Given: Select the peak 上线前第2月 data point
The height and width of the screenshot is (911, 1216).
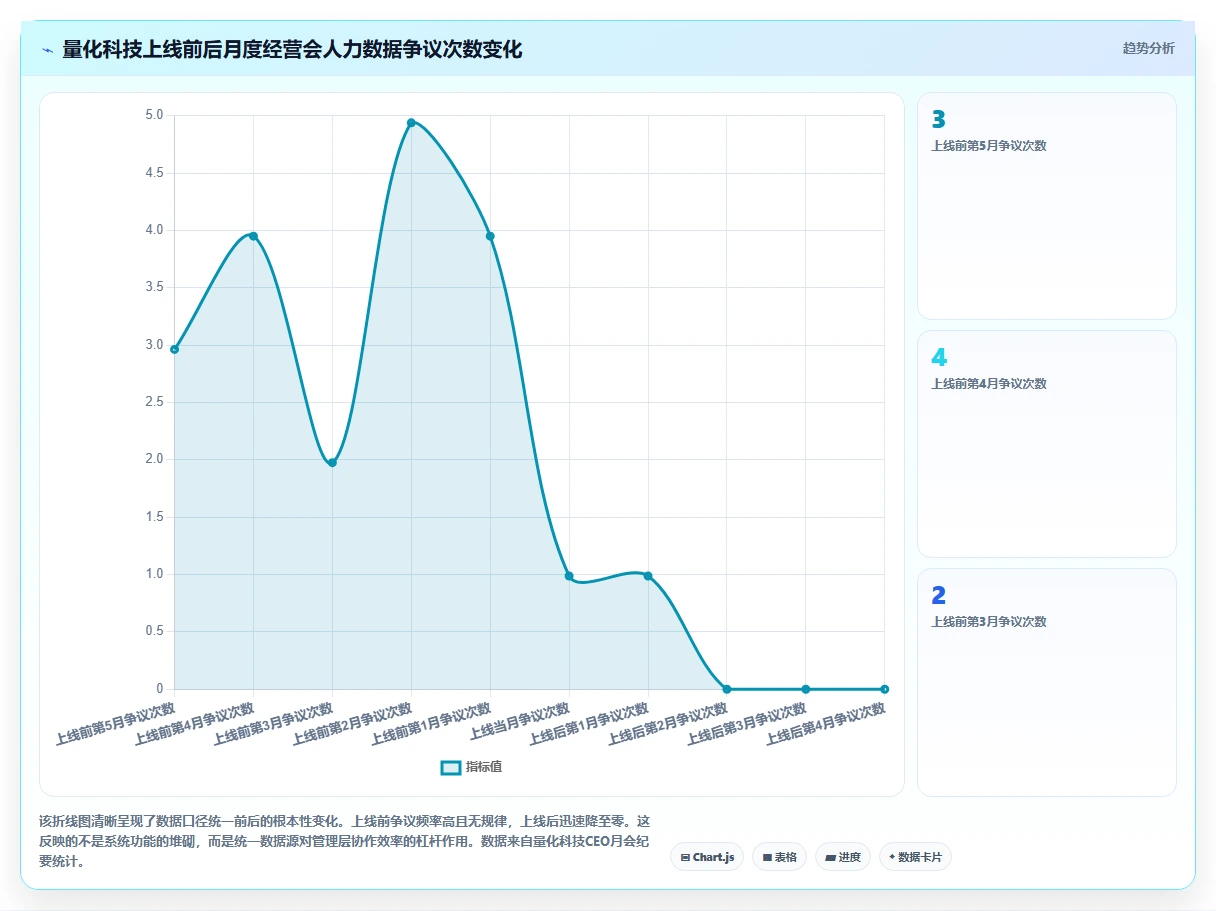Looking at the screenshot, I should pyautogui.click(x=411, y=122).
